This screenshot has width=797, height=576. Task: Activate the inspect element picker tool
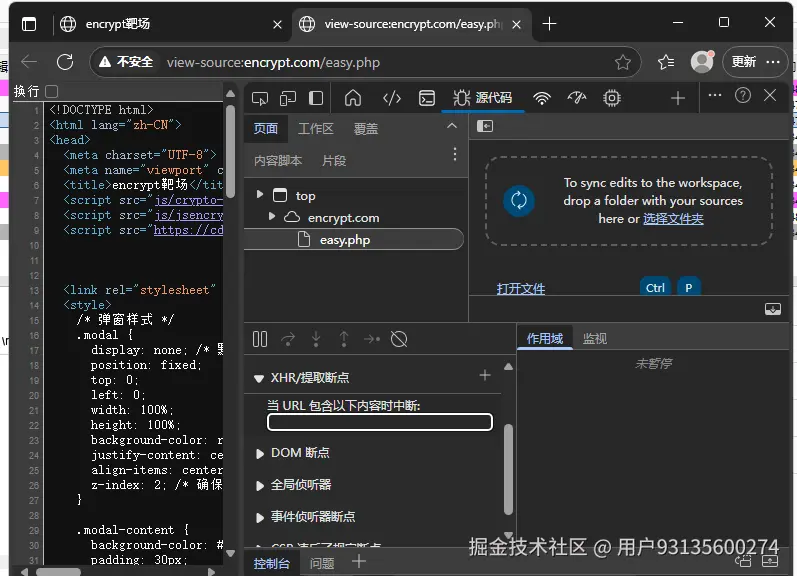pos(260,98)
